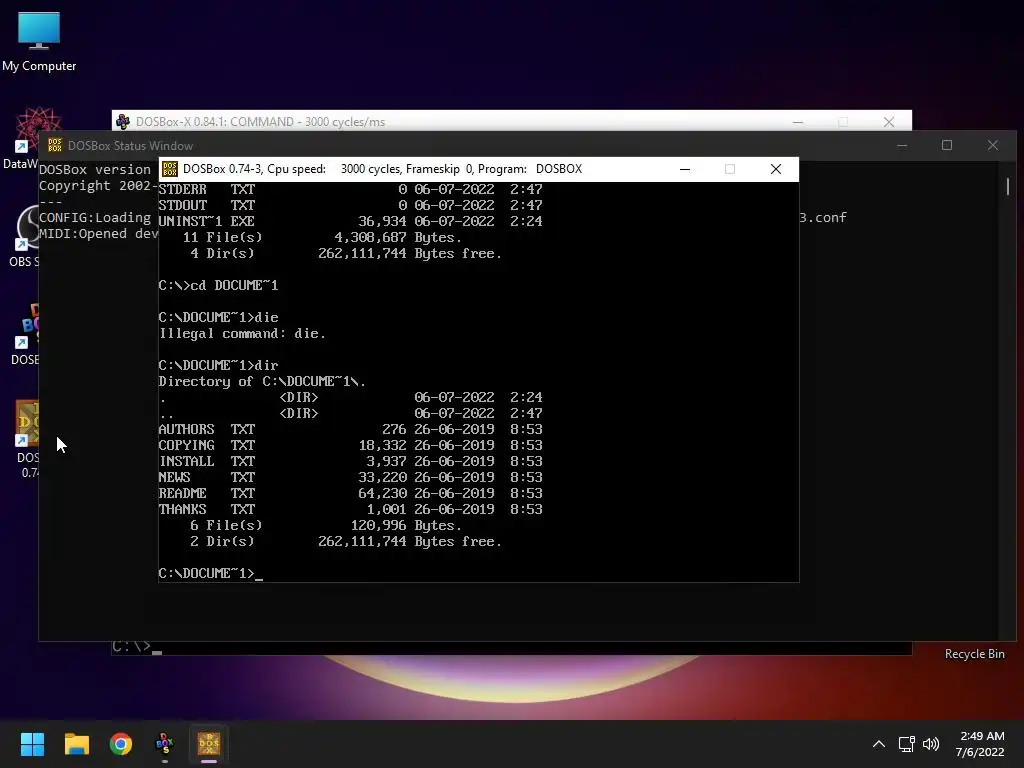
Task: Click the STDERR TXT line
Action: 350,189
